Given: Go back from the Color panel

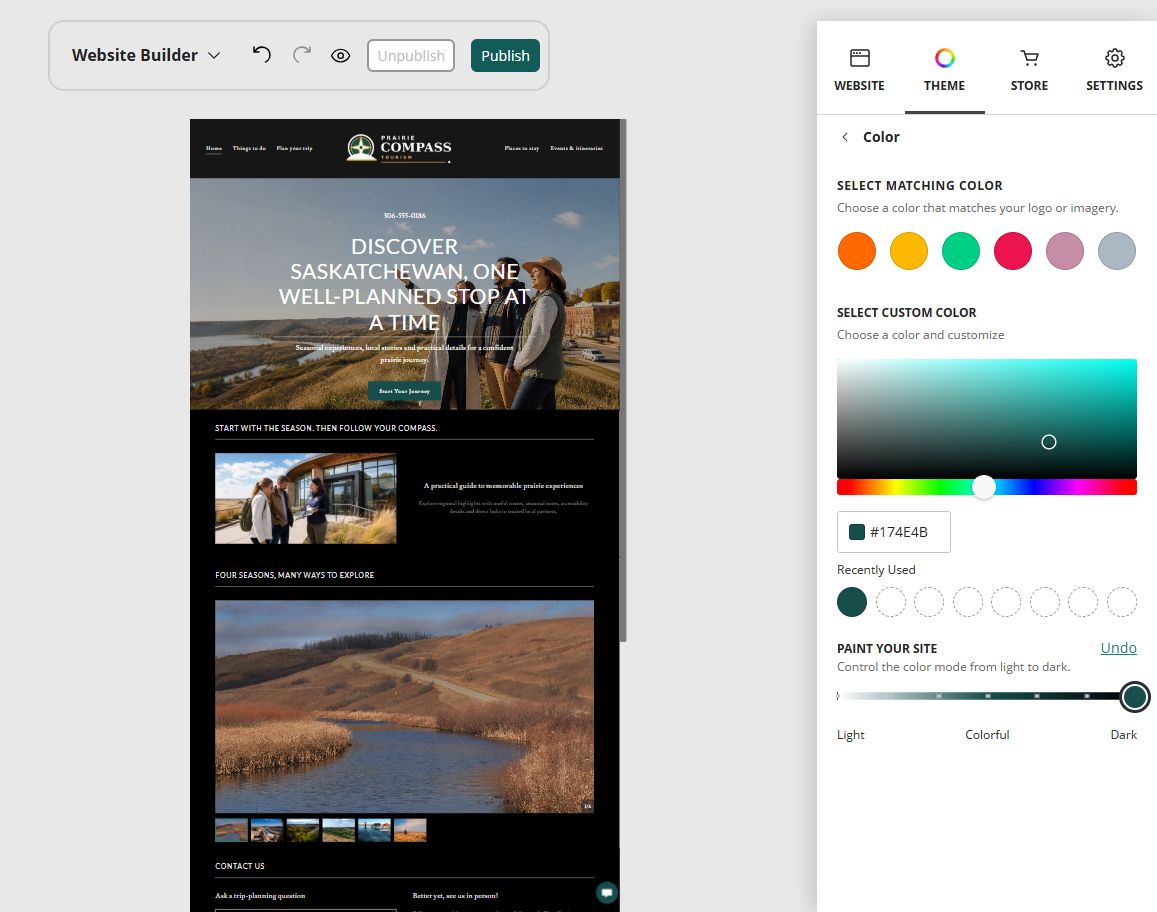Looking at the screenshot, I should tap(845, 137).
